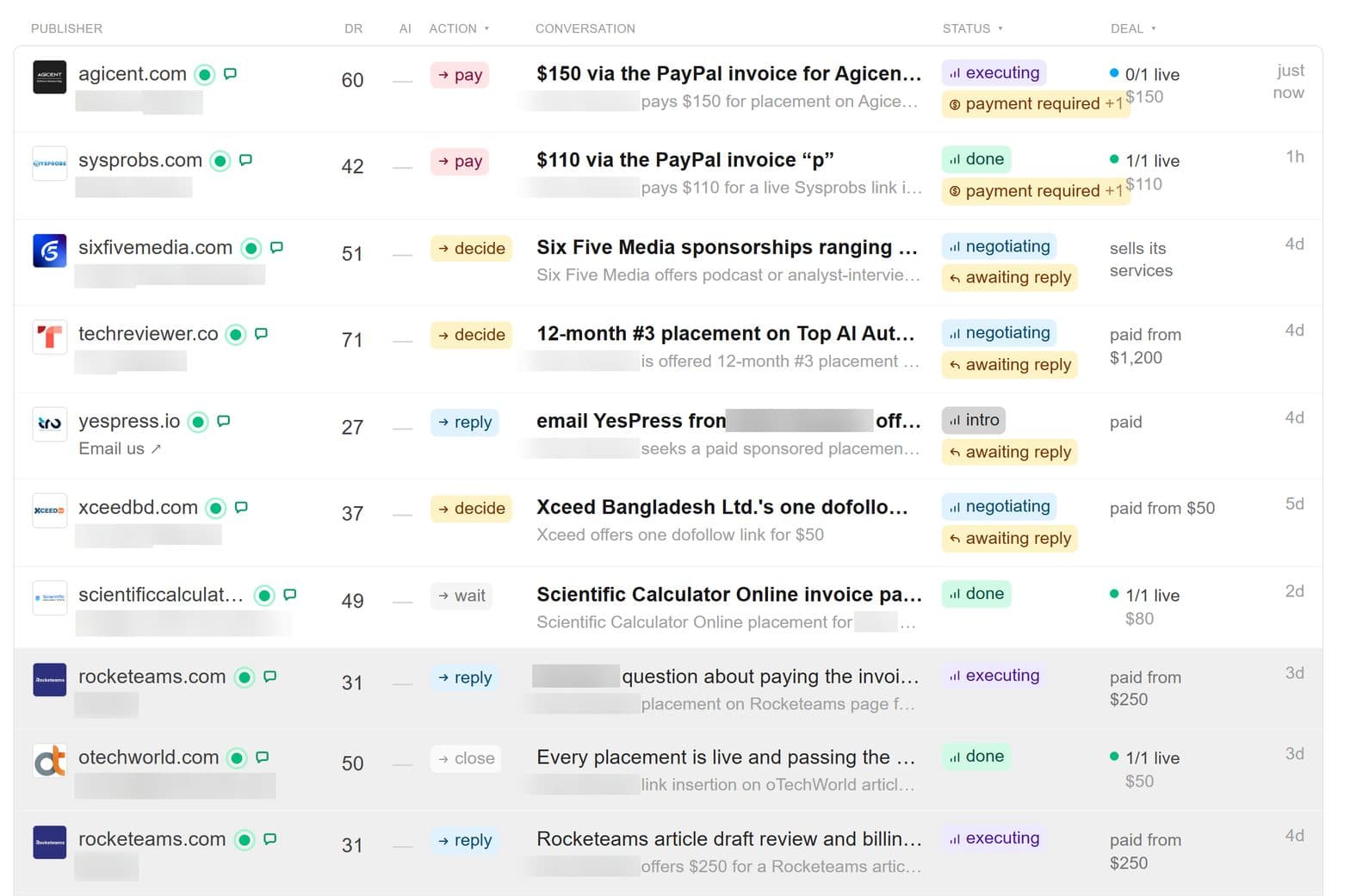The height and width of the screenshot is (896, 1350).
Task: Open the 'Six Five Media sponsorships ranging' conversation
Action: 727,248
